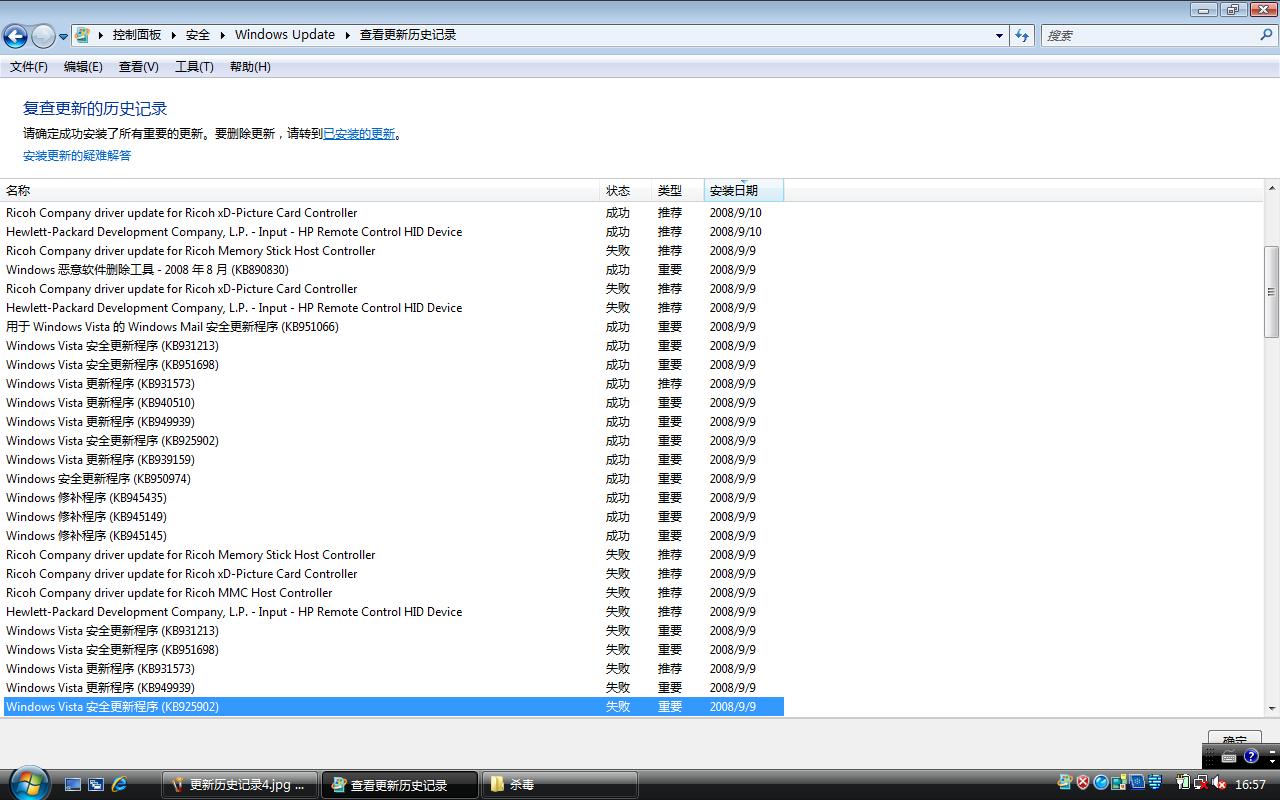Screen dimensions: 1280x800
Task: Click the Show Desktop quick launch icon
Action: point(73,785)
